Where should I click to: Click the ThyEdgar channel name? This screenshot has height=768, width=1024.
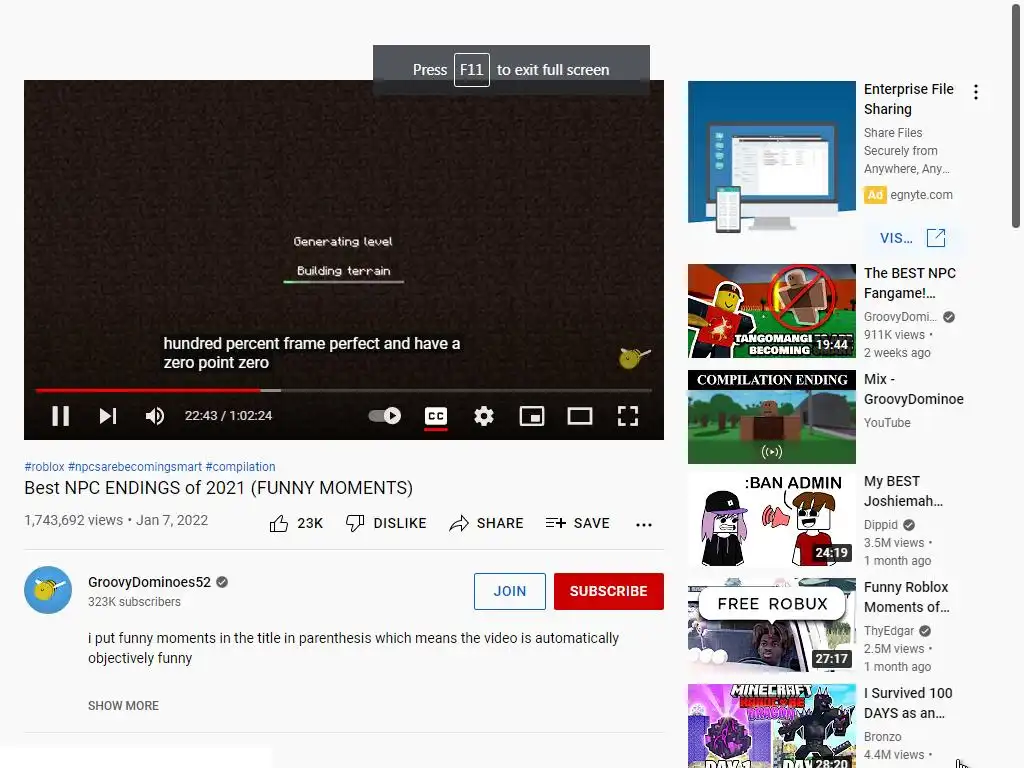pyautogui.click(x=889, y=630)
